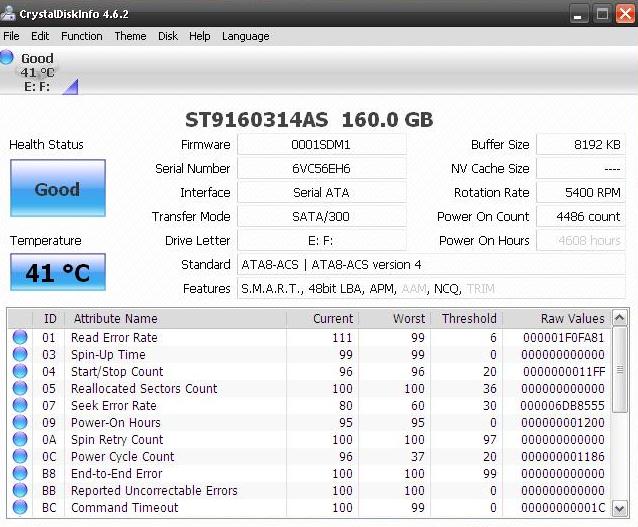This screenshot has height=527, width=638.
Task: Maximize the CrystalDiskInfo window
Action: [602, 14]
